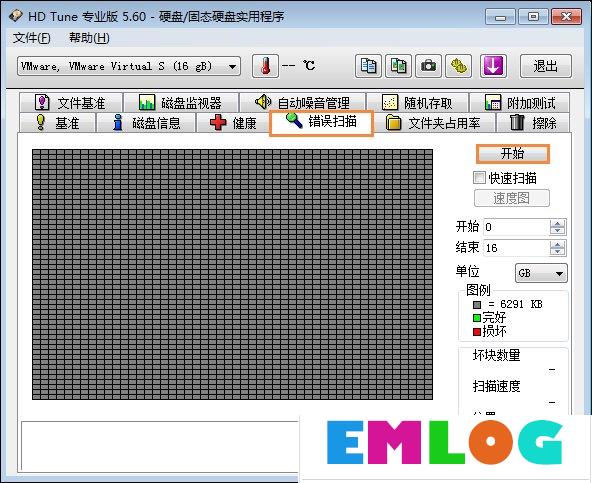Switch to the 文件基准 tab
Viewport: 592px width, 483px height.
(x=71, y=103)
